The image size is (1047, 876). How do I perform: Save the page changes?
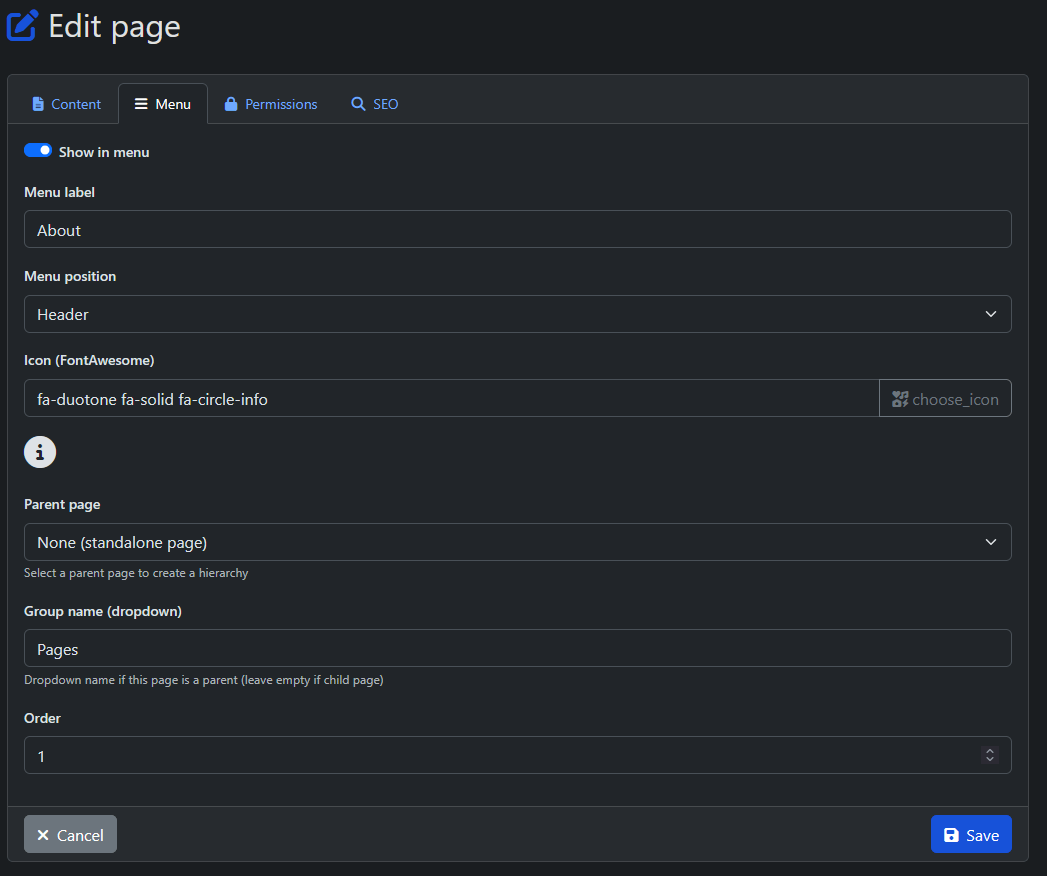pyautogui.click(x=970, y=835)
